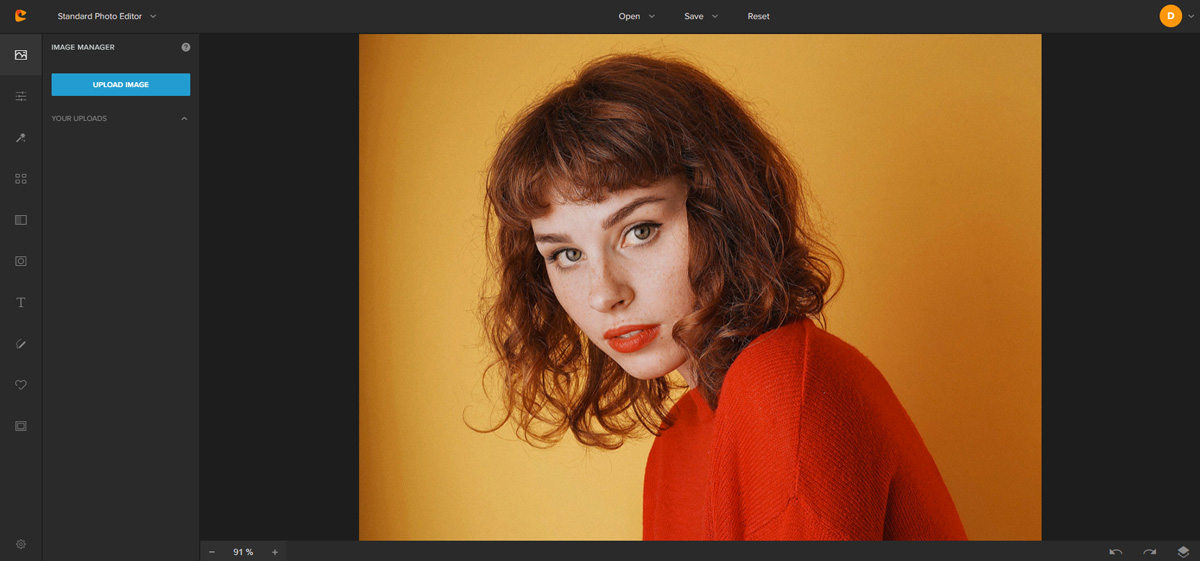1200x561 pixels.
Task: Open the Image Manager sidebar icon
Action: click(20, 55)
